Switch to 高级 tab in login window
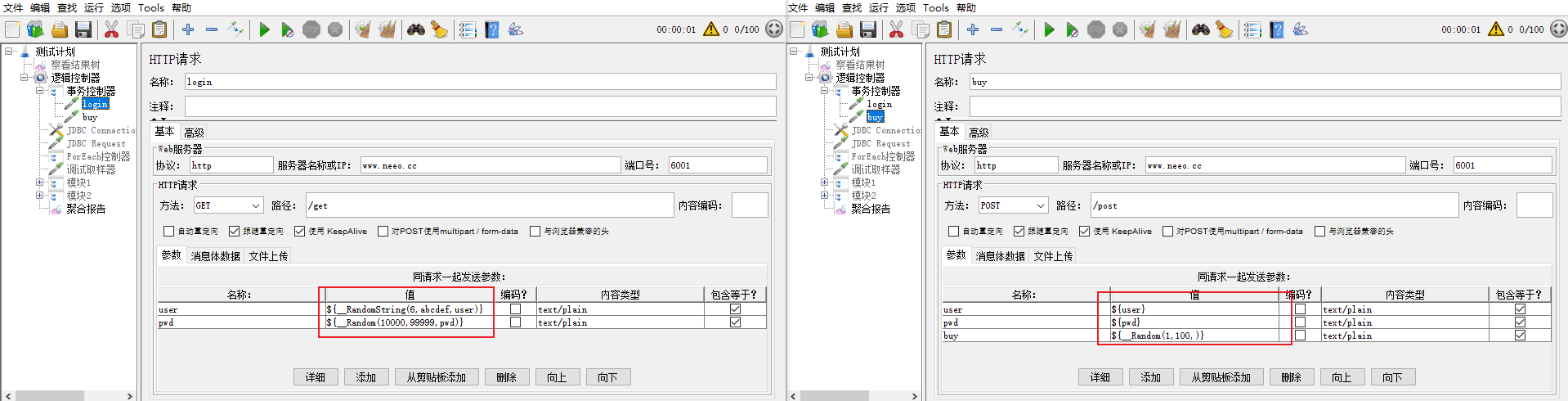Viewport: 1568px width, 401px height. click(194, 132)
